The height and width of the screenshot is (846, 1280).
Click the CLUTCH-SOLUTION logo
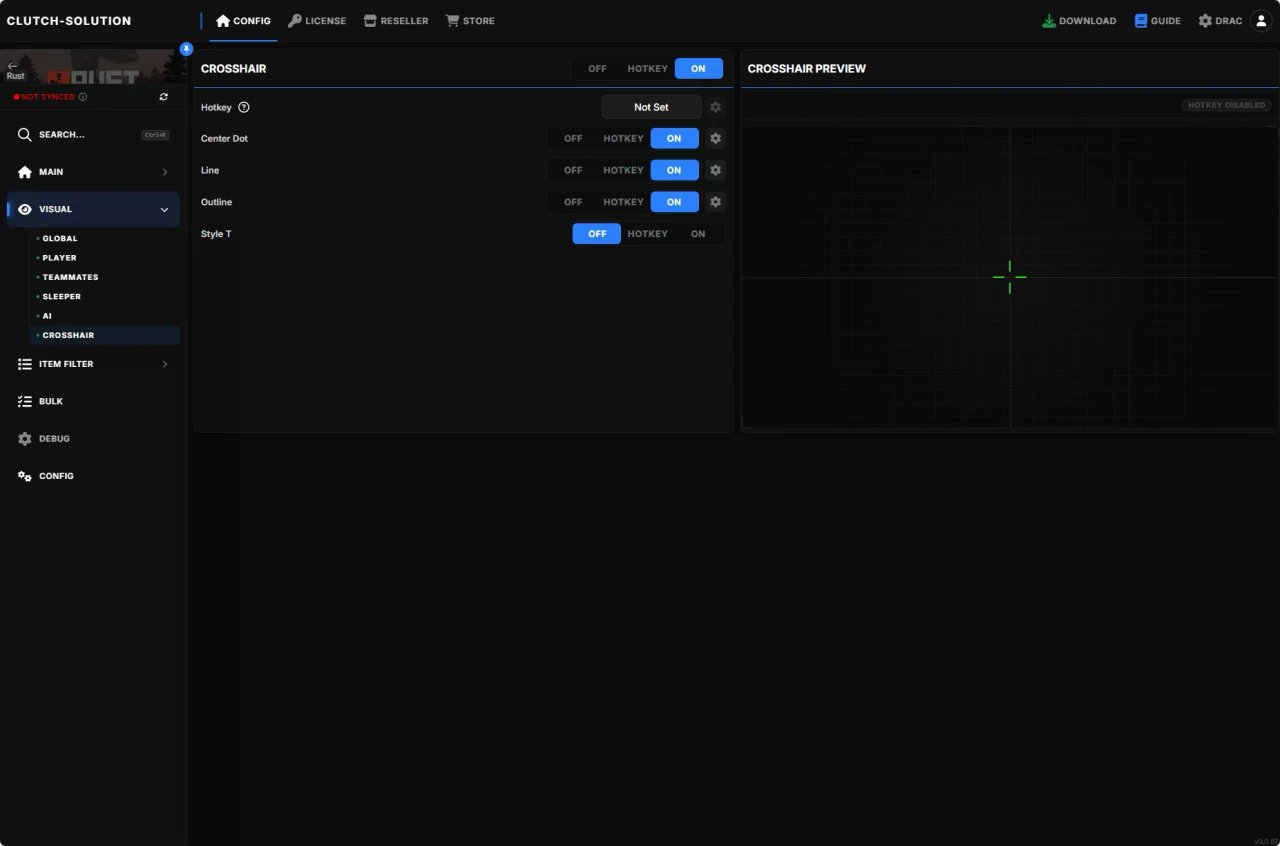[x=69, y=21]
